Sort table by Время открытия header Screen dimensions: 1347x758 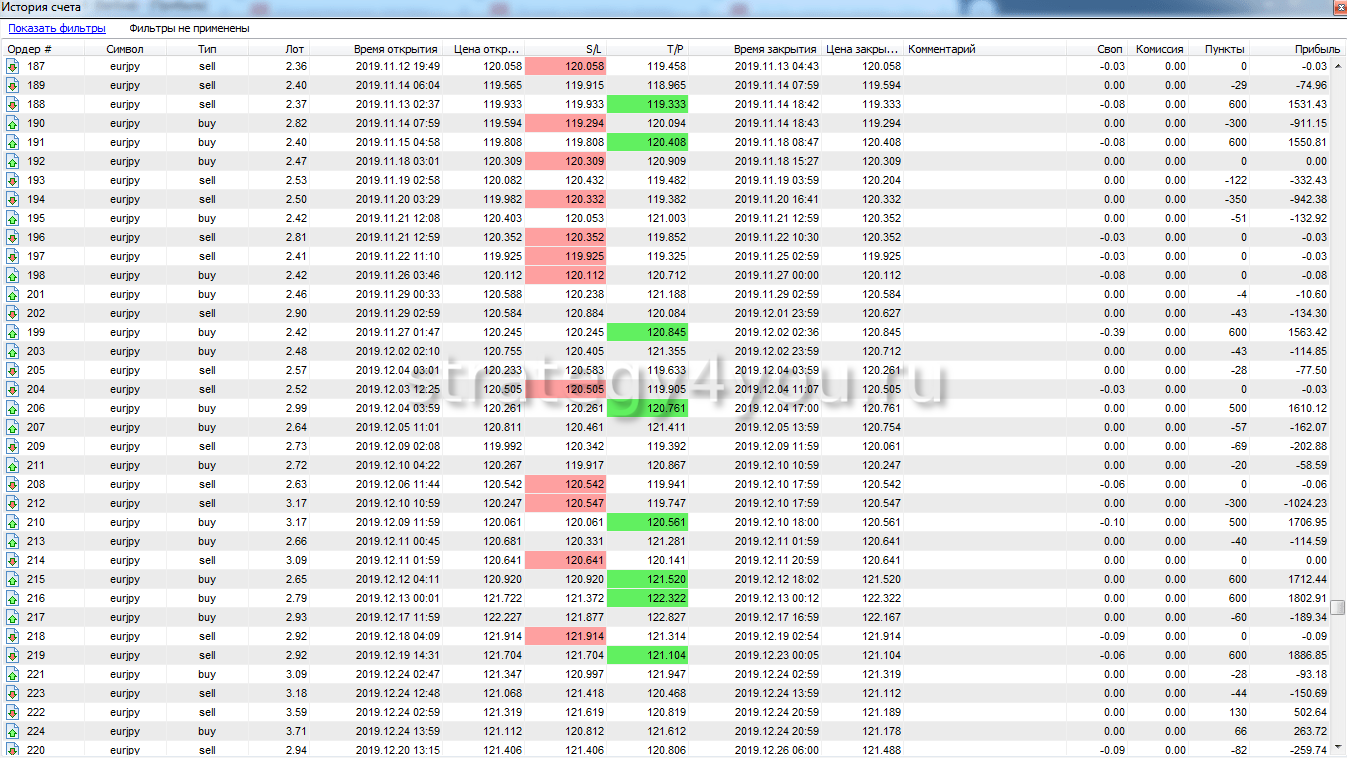[x=395, y=49]
